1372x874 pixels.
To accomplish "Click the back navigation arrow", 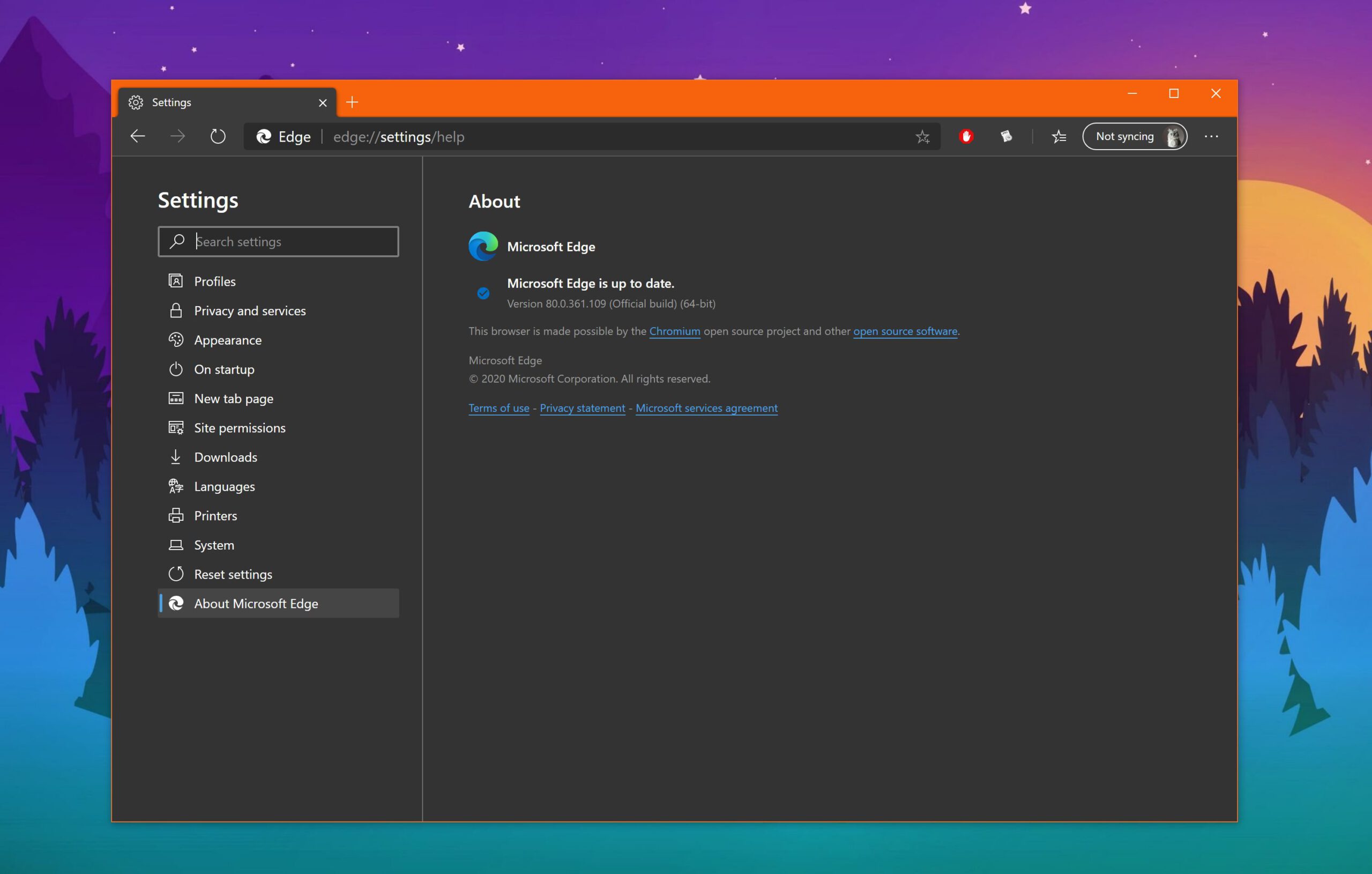I will click(x=137, y=136).
